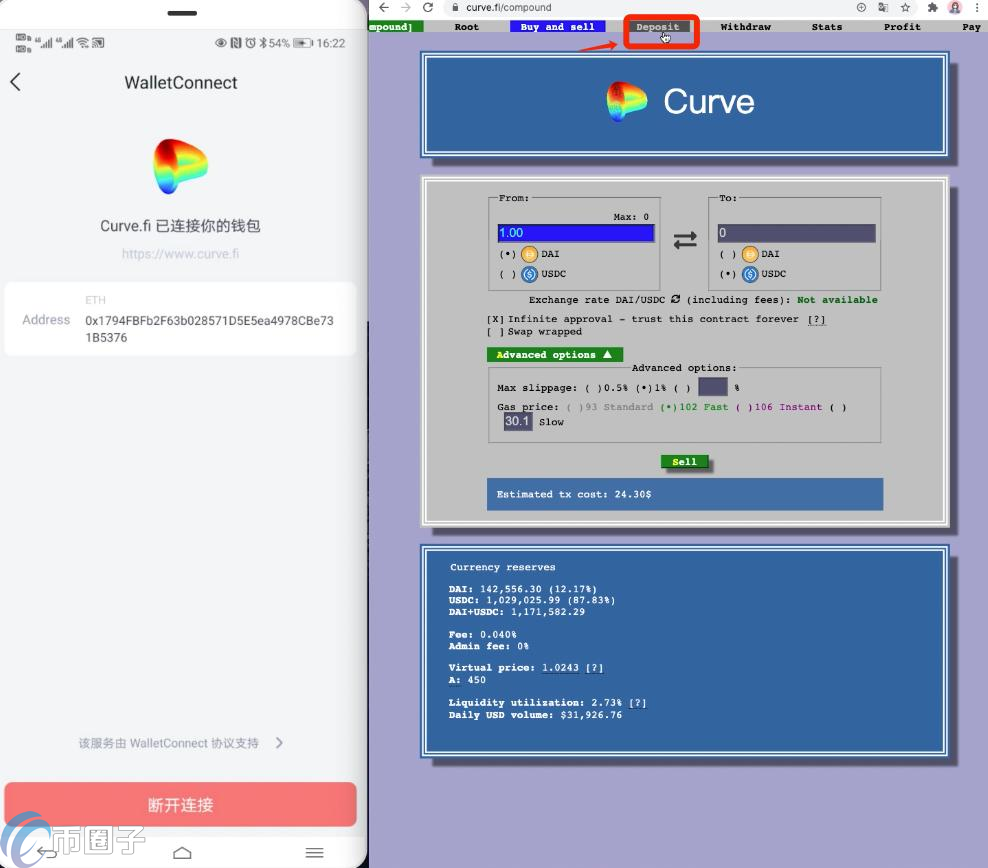This screenshot has height=868, width=988.
Task: Tap the phone recent-apps menu icon
Action: [x=314, y=853]
